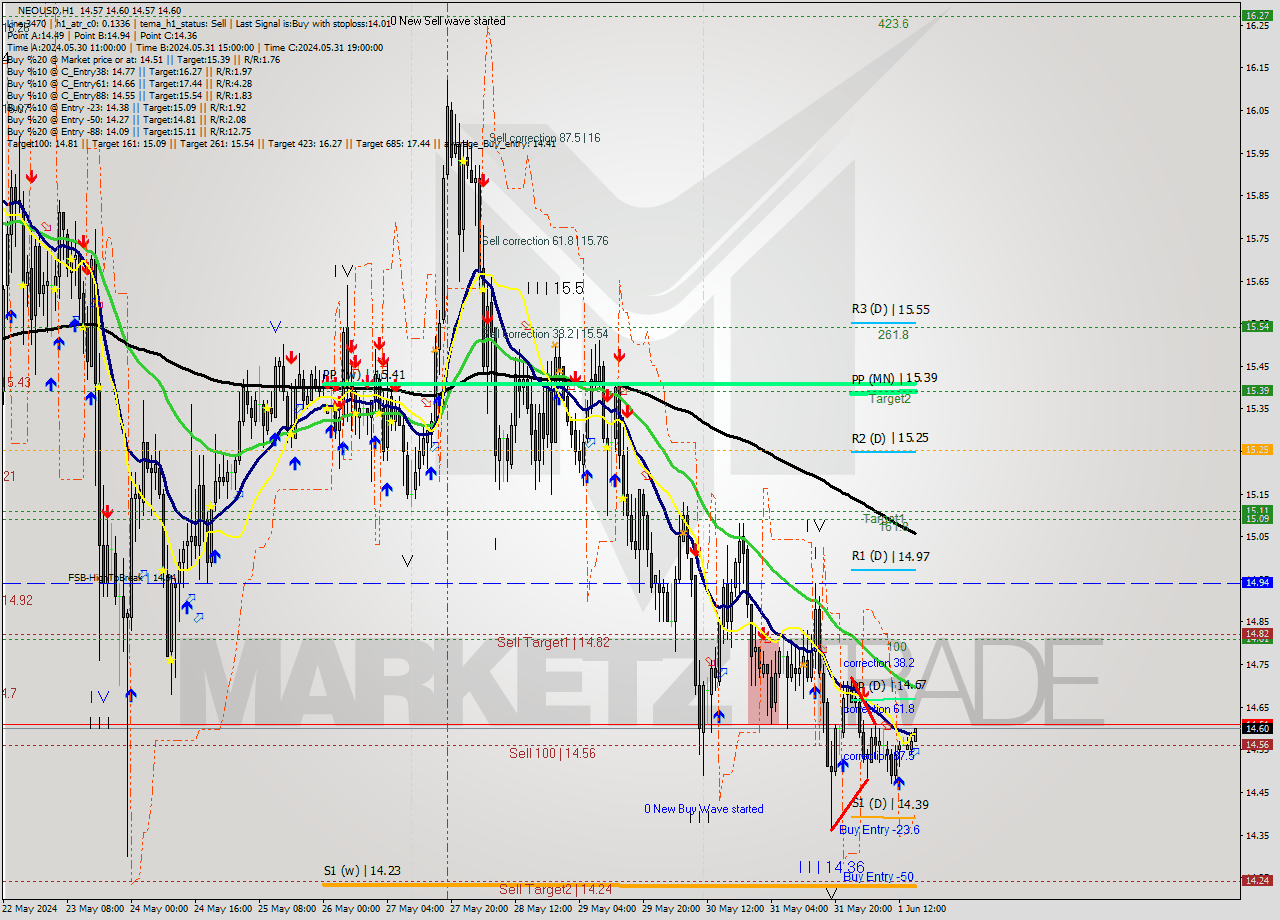Click the 'I I I 15.5' wave label
The height and width of the screenshot is (920, 1280).
tap(555, 288)
